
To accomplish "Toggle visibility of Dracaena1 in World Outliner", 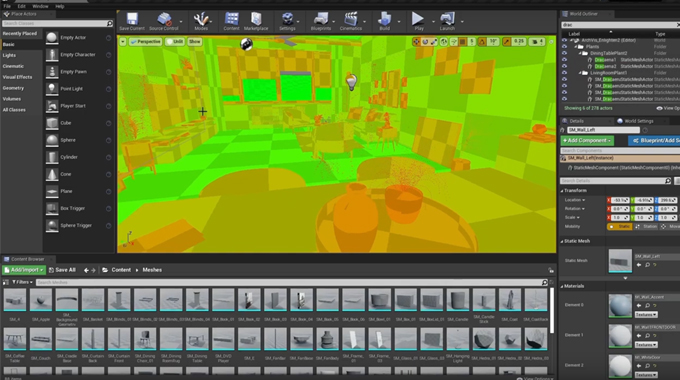I will (564, 60).
